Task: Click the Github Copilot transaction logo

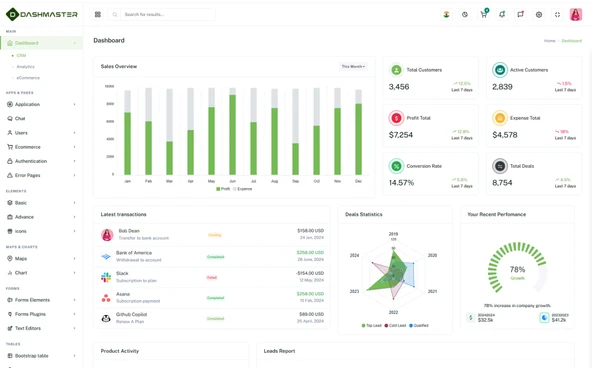Action: [106, 318]
